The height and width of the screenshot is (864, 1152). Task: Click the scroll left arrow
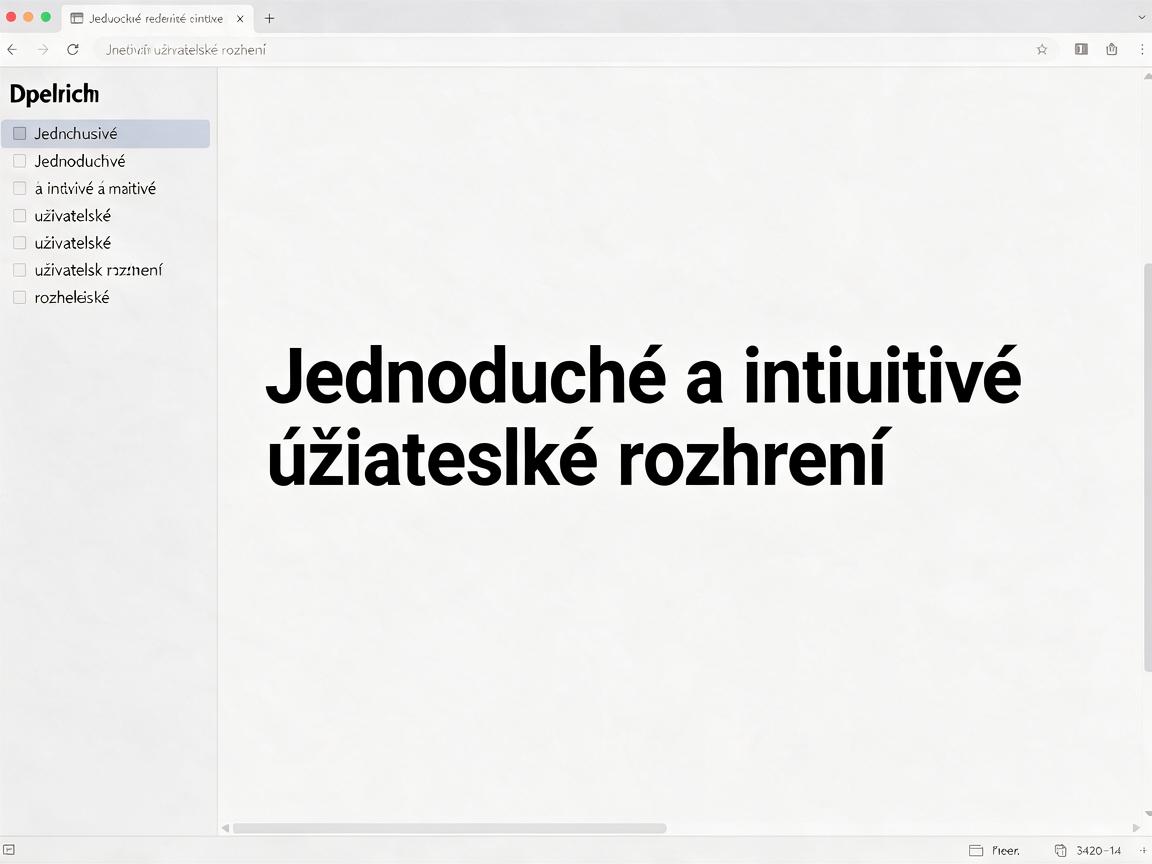tap(225, 828)
